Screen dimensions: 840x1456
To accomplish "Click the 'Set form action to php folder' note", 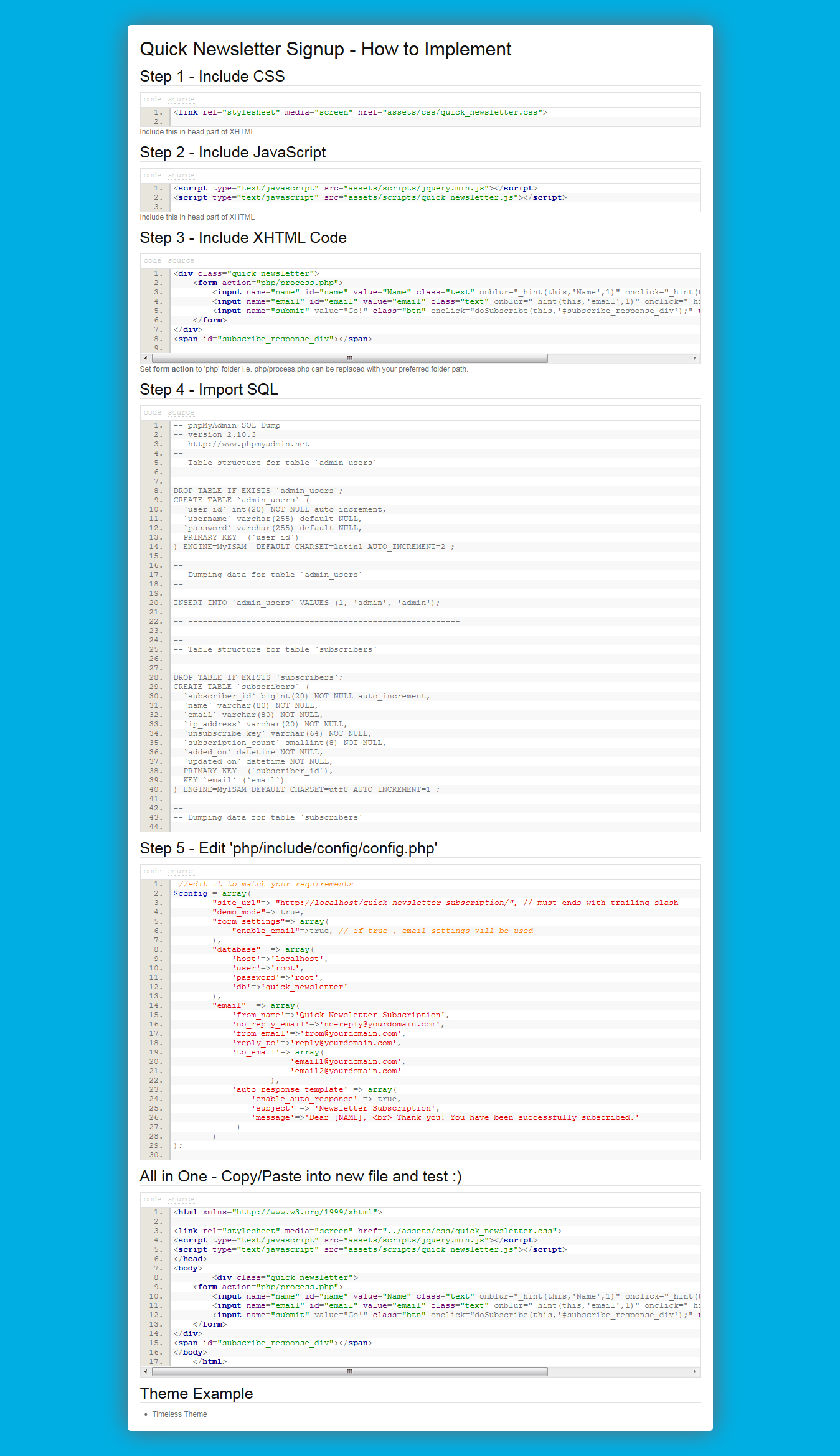I will pyautogui.click(x=304, y=369).
